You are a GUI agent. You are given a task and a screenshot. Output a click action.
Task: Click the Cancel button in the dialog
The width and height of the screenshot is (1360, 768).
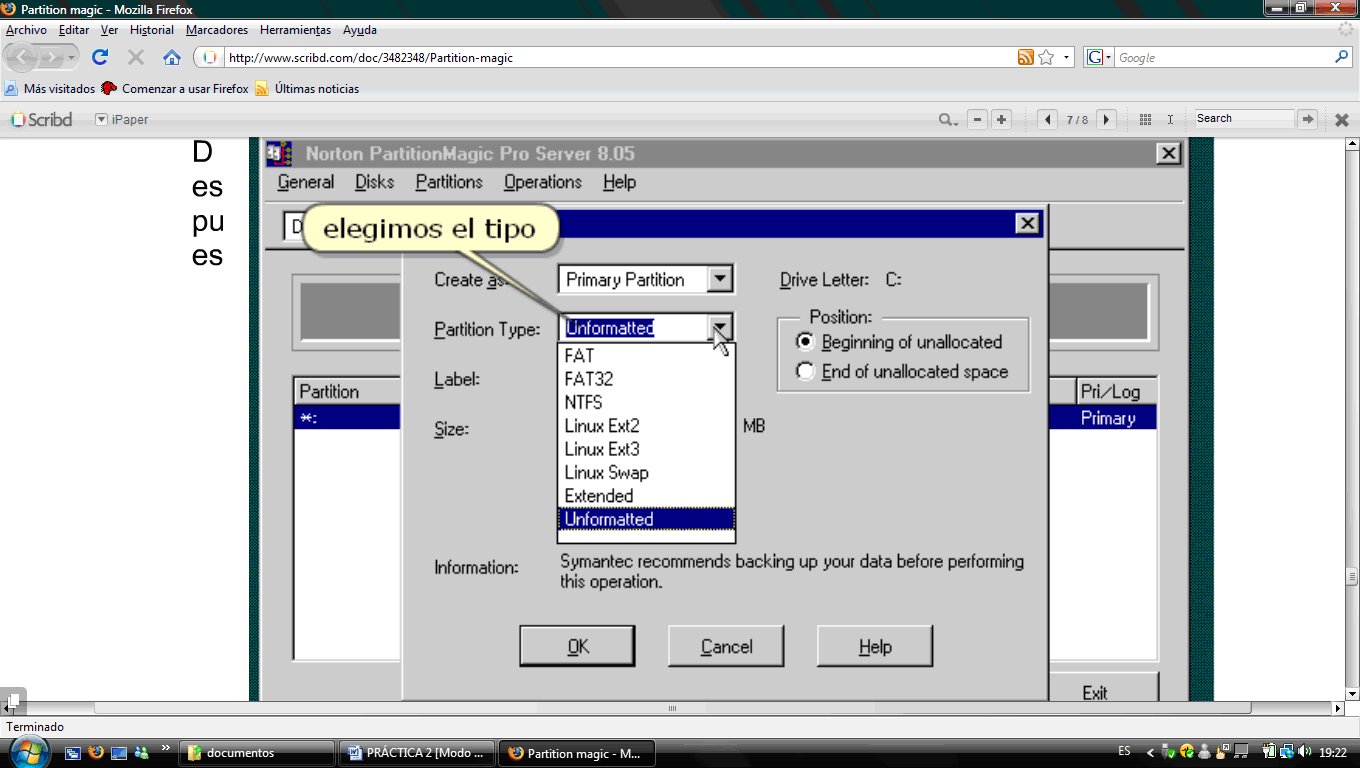point(726,646)
